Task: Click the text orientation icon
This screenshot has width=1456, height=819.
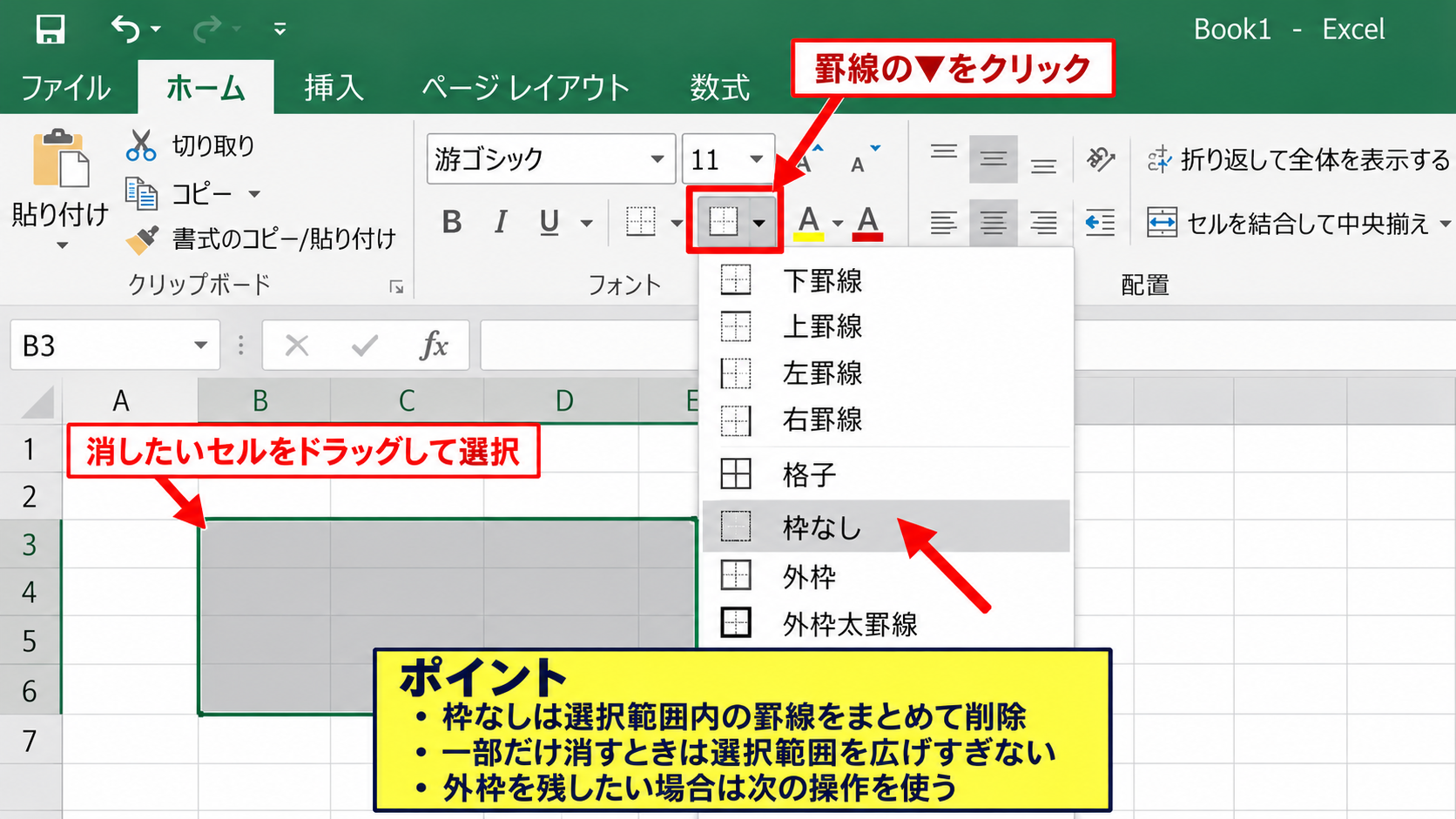Action: pyautogui.click(x=1101, y=159)
